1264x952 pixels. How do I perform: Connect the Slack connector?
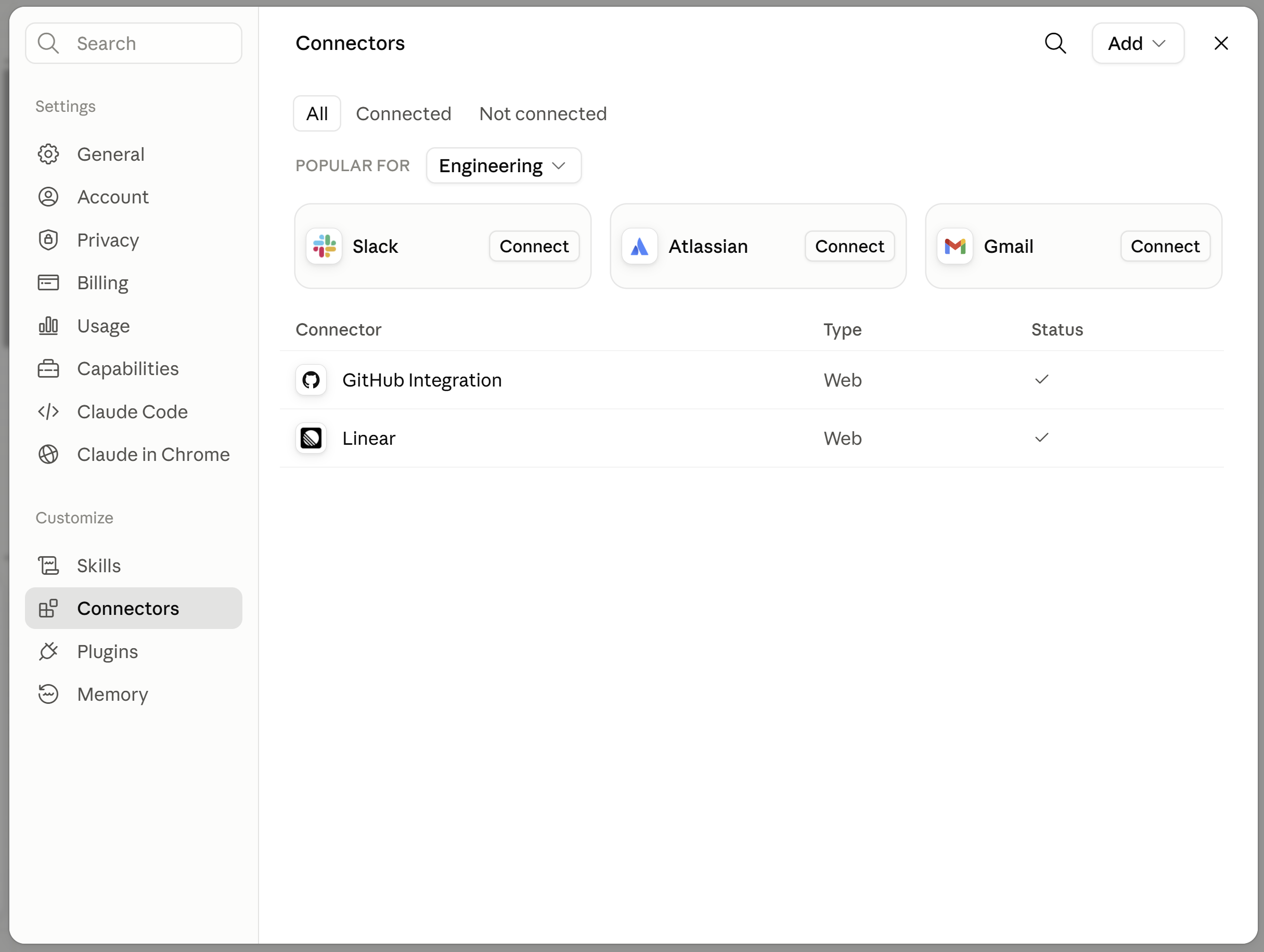click(534, 246)
